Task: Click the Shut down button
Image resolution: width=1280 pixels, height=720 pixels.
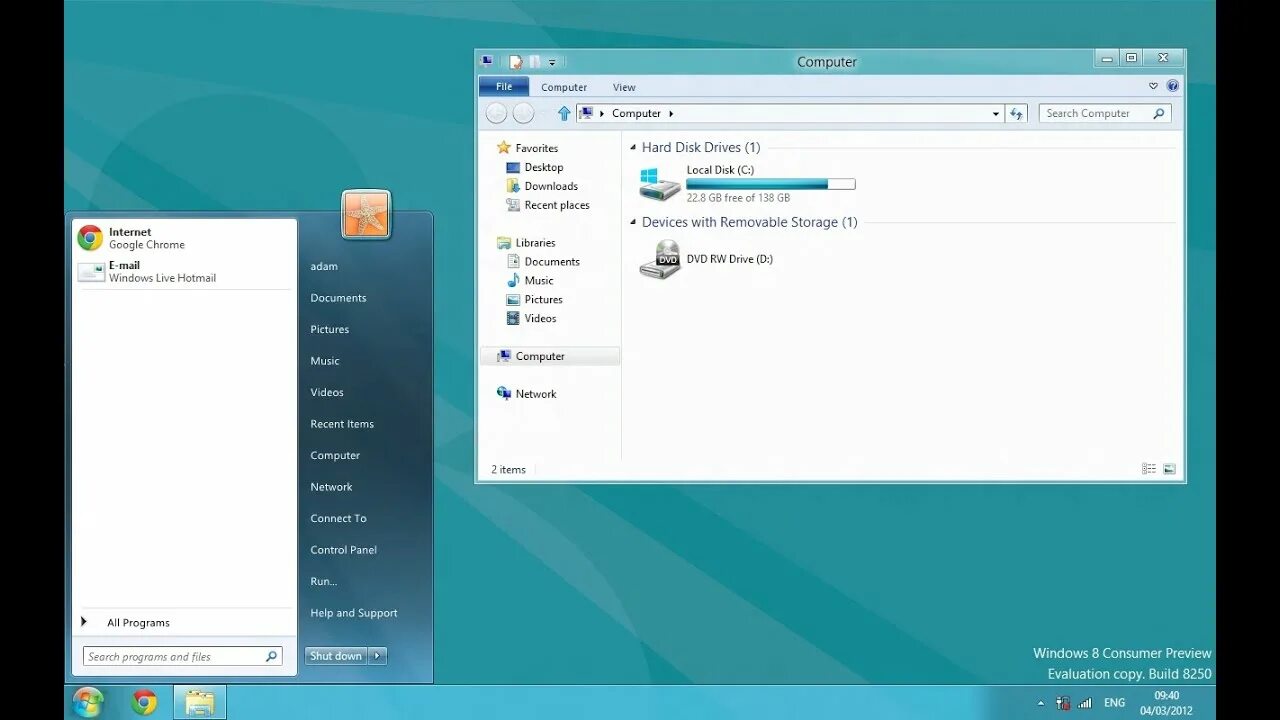Action: coord(336,656)
